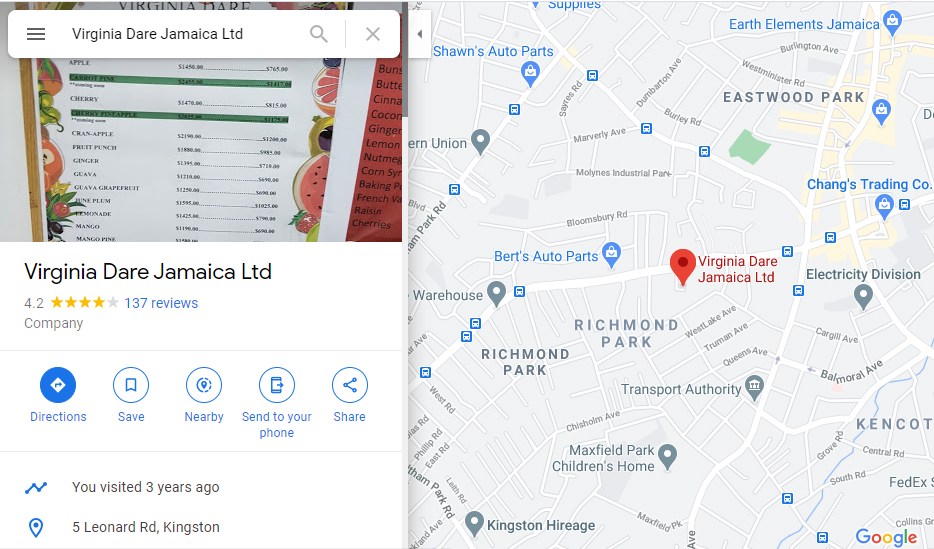Collapse side panel using arrow tab
This screenshot has width=934, height=549.
pyautogui.click(x=419, y=34)
